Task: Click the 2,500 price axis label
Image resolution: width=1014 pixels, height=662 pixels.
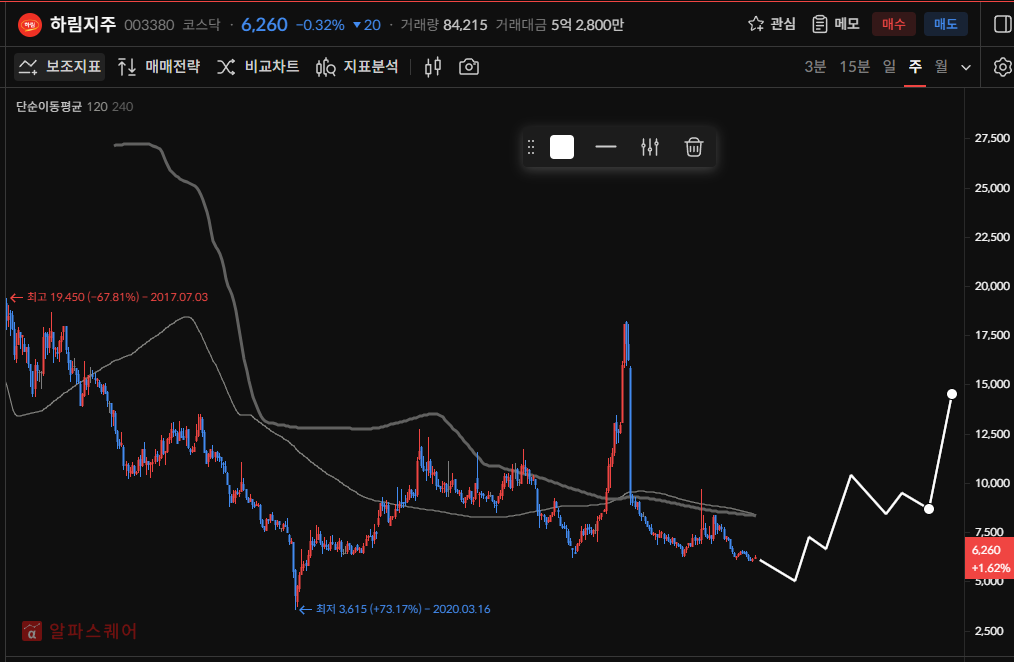Action: click(x=989, y=631)
